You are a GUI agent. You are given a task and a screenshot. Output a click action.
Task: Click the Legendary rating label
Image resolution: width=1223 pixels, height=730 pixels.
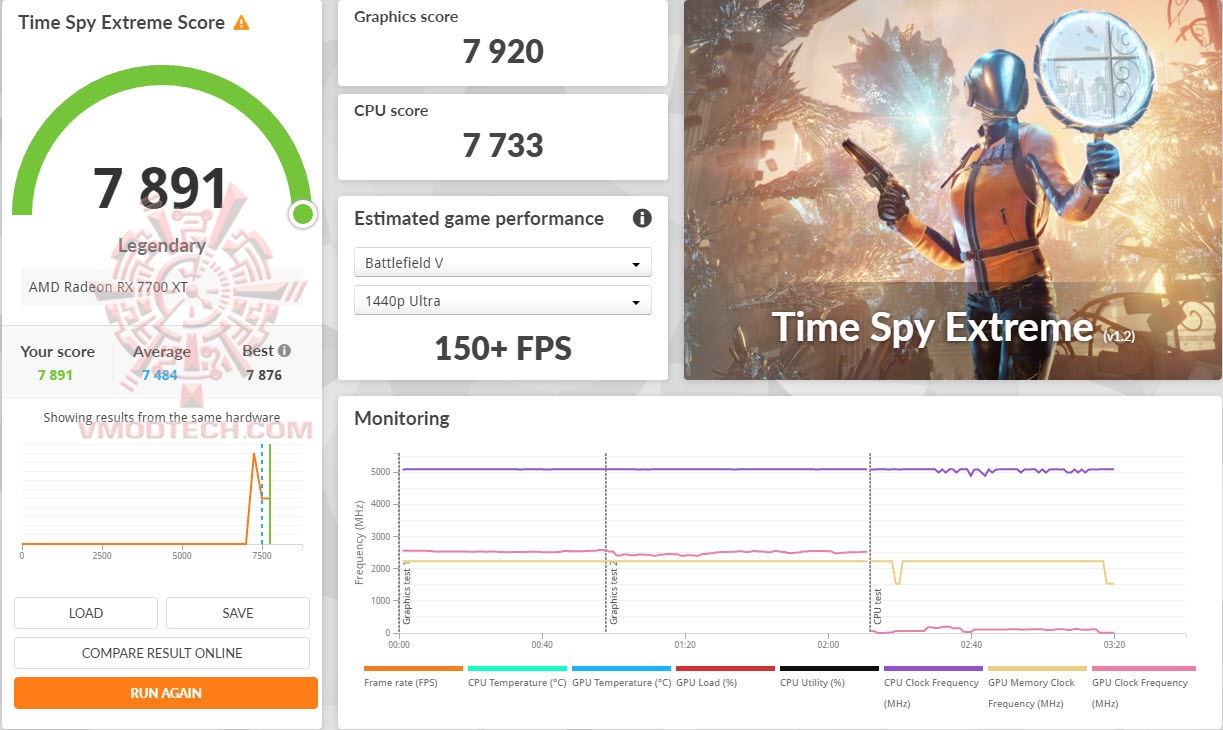[162, 245]
